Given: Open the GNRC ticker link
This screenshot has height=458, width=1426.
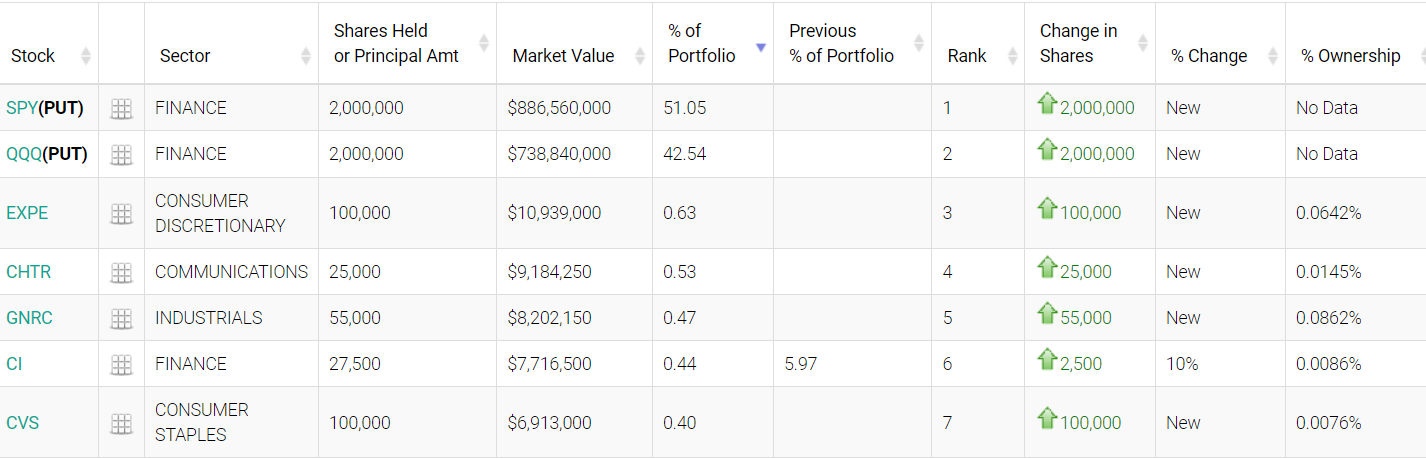Looking at the screenshot, I should click(x=29, y=318).
